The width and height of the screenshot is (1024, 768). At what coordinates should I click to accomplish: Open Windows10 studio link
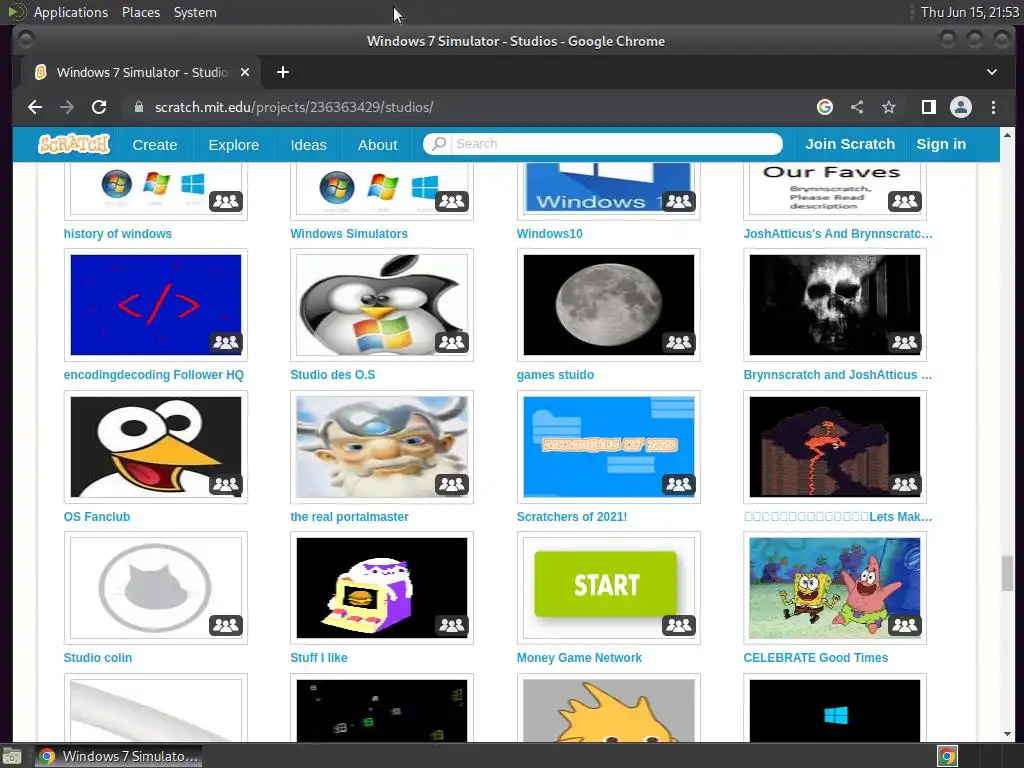tap(549, 234)
